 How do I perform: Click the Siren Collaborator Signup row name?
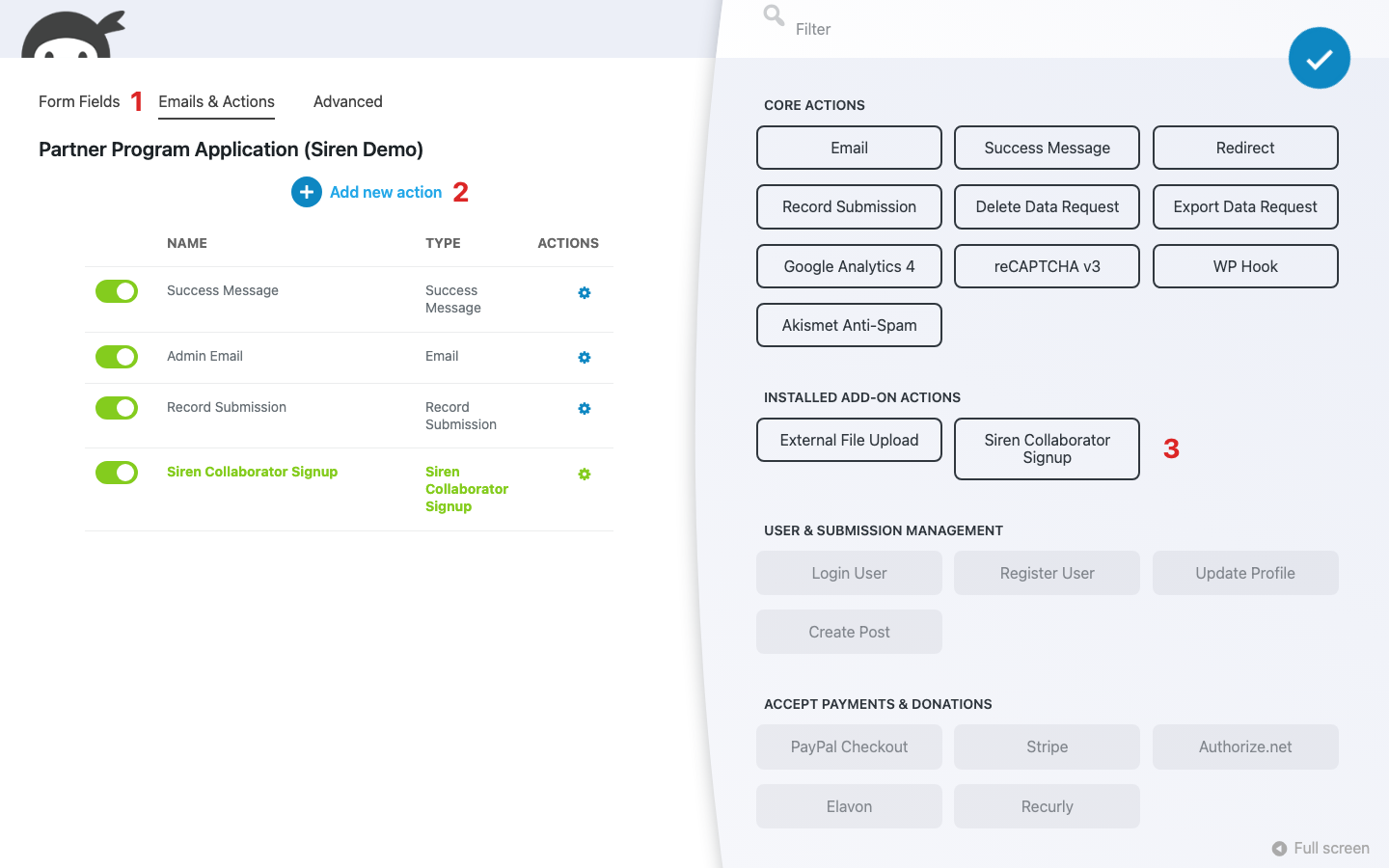[252, 472]
